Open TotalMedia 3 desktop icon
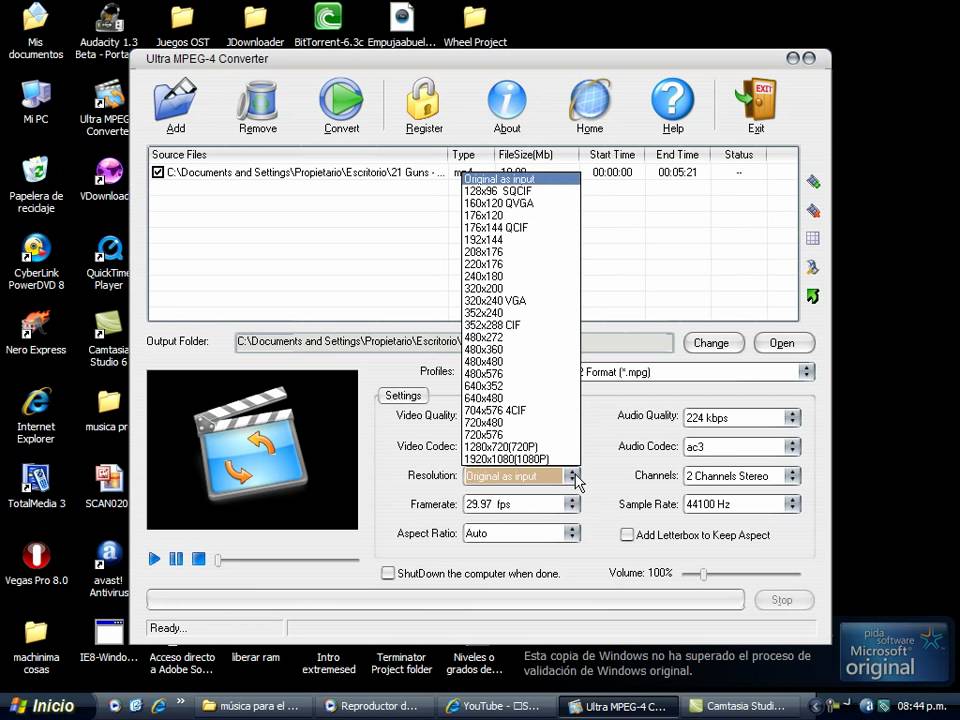This screenshot has height=720, width=960. 36,478
